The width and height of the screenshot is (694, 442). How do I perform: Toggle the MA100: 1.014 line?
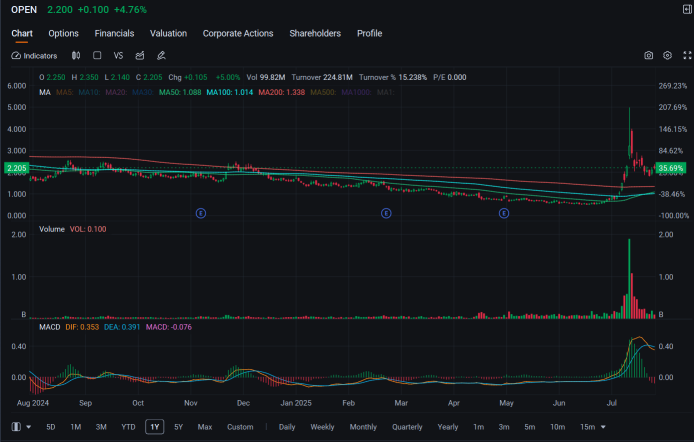click(x=230, y=92)
